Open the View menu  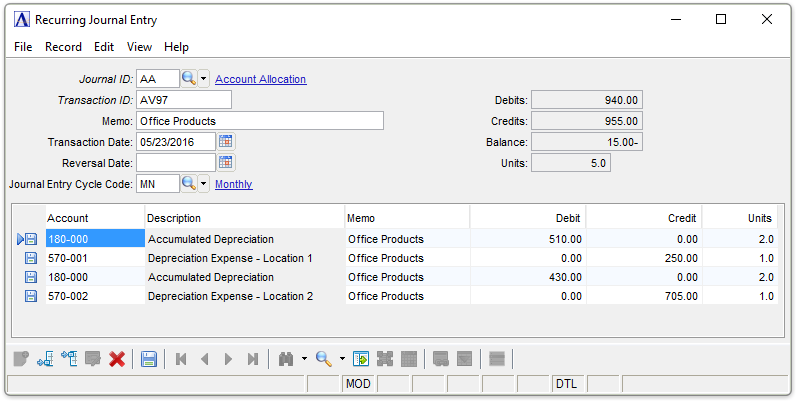coord(139,47)
